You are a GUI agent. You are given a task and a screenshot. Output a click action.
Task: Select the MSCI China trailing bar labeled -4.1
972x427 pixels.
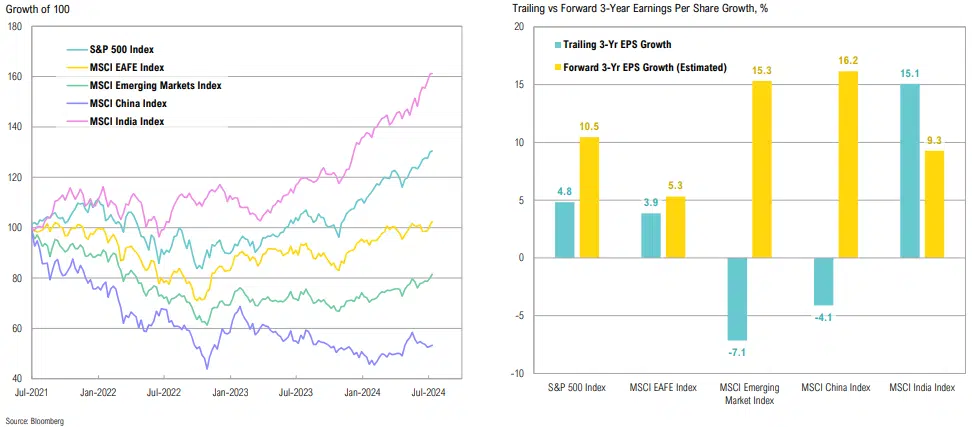822,281
